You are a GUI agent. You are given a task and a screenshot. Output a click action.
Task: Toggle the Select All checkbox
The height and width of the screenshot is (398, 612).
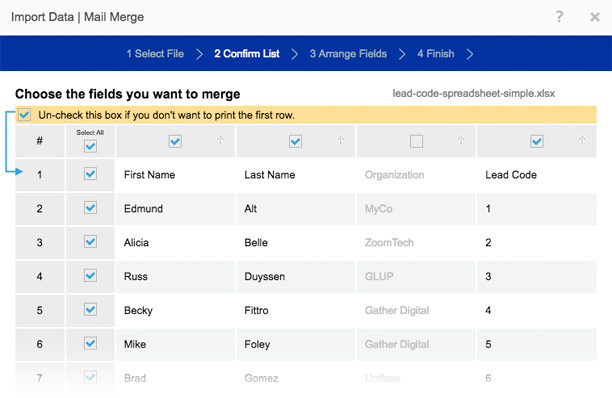[90, 146]
